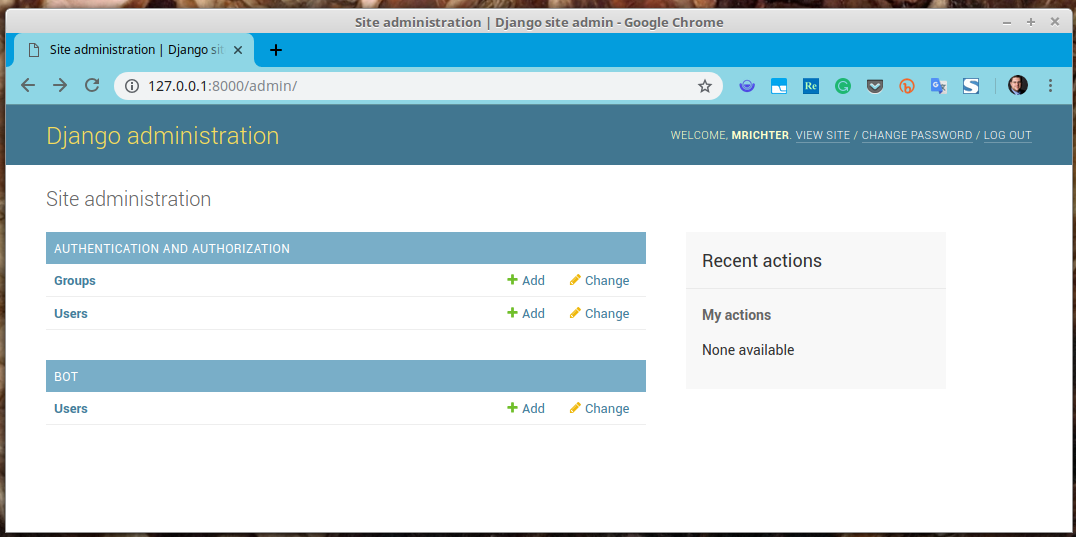The height and width of the screenshot is (537, 1076).
Task: Bookmark this page with the star
Action: (x=705, y=86)
